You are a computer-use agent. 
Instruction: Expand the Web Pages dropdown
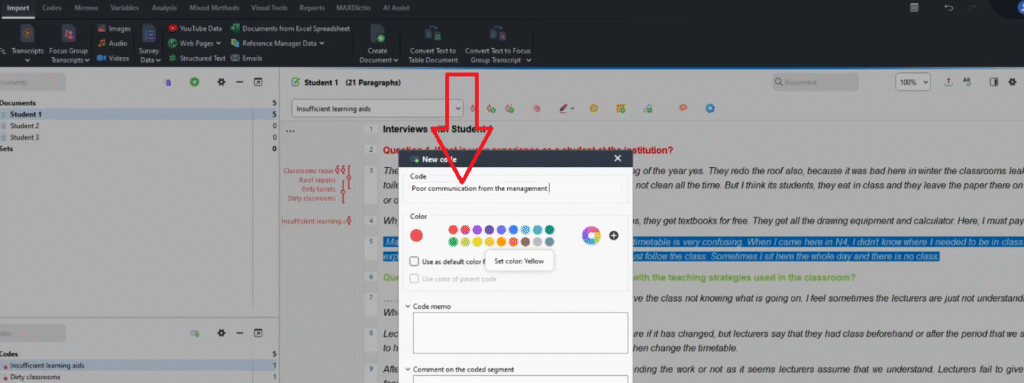click(195, 43)
